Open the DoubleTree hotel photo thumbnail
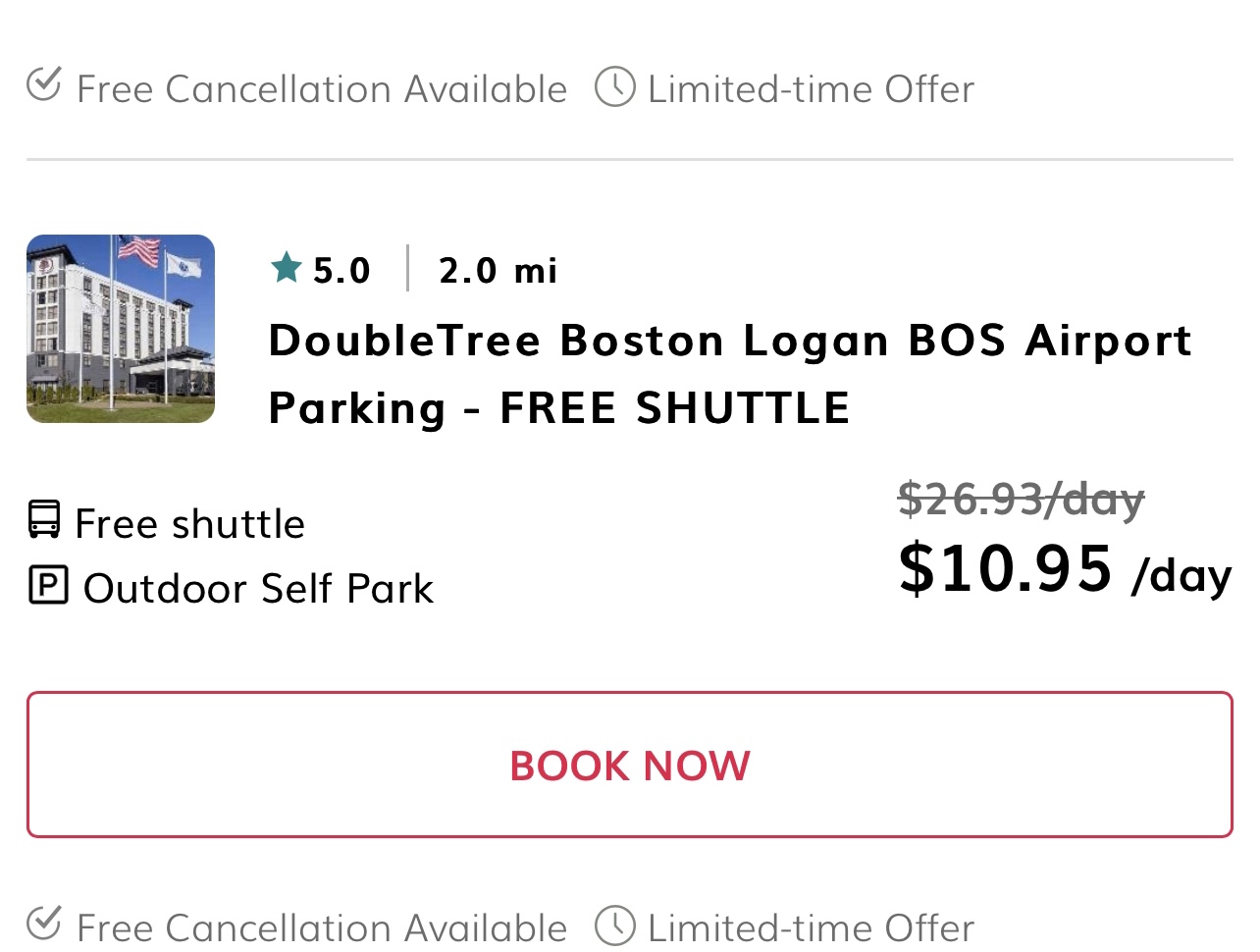Viewport: 1260px width, 952px height. click(x=121, y=329)
